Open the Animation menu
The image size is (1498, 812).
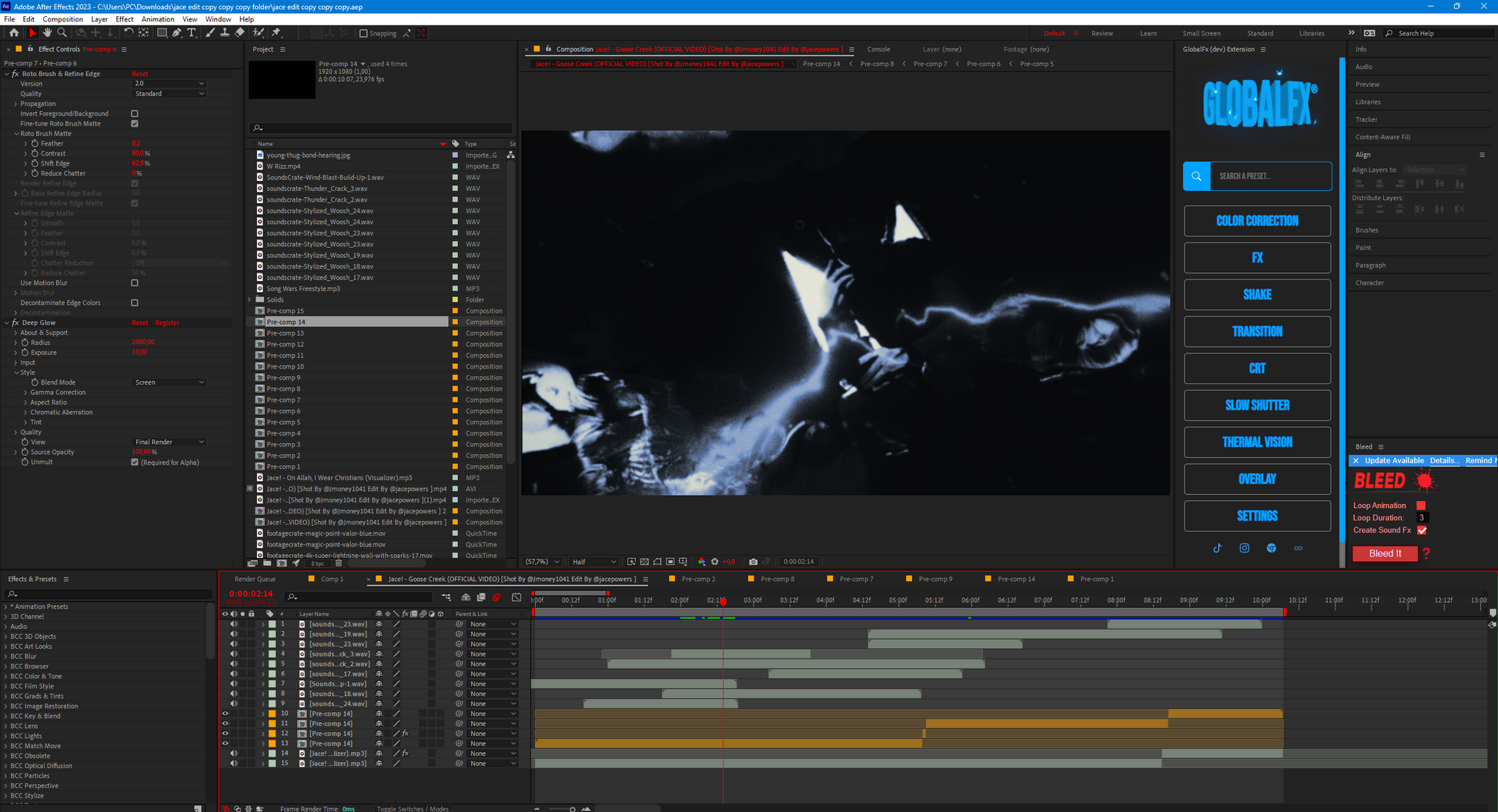coord(158,19)
